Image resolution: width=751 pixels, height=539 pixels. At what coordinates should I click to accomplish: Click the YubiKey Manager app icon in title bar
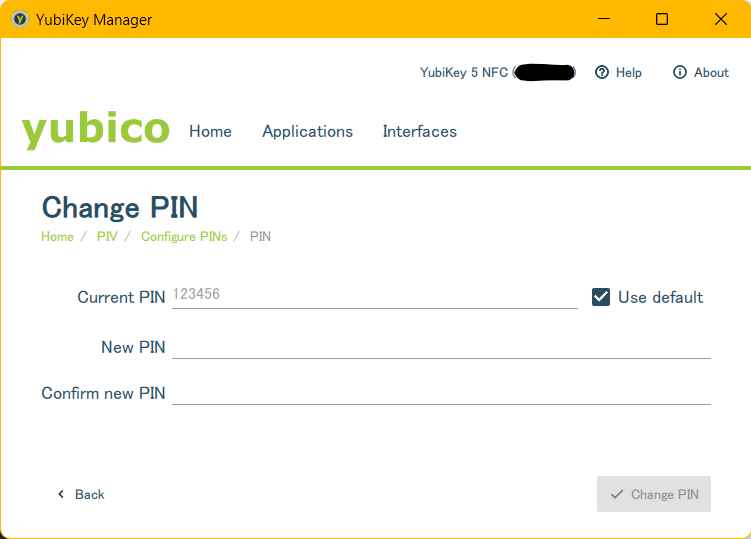tap(20, 19)
